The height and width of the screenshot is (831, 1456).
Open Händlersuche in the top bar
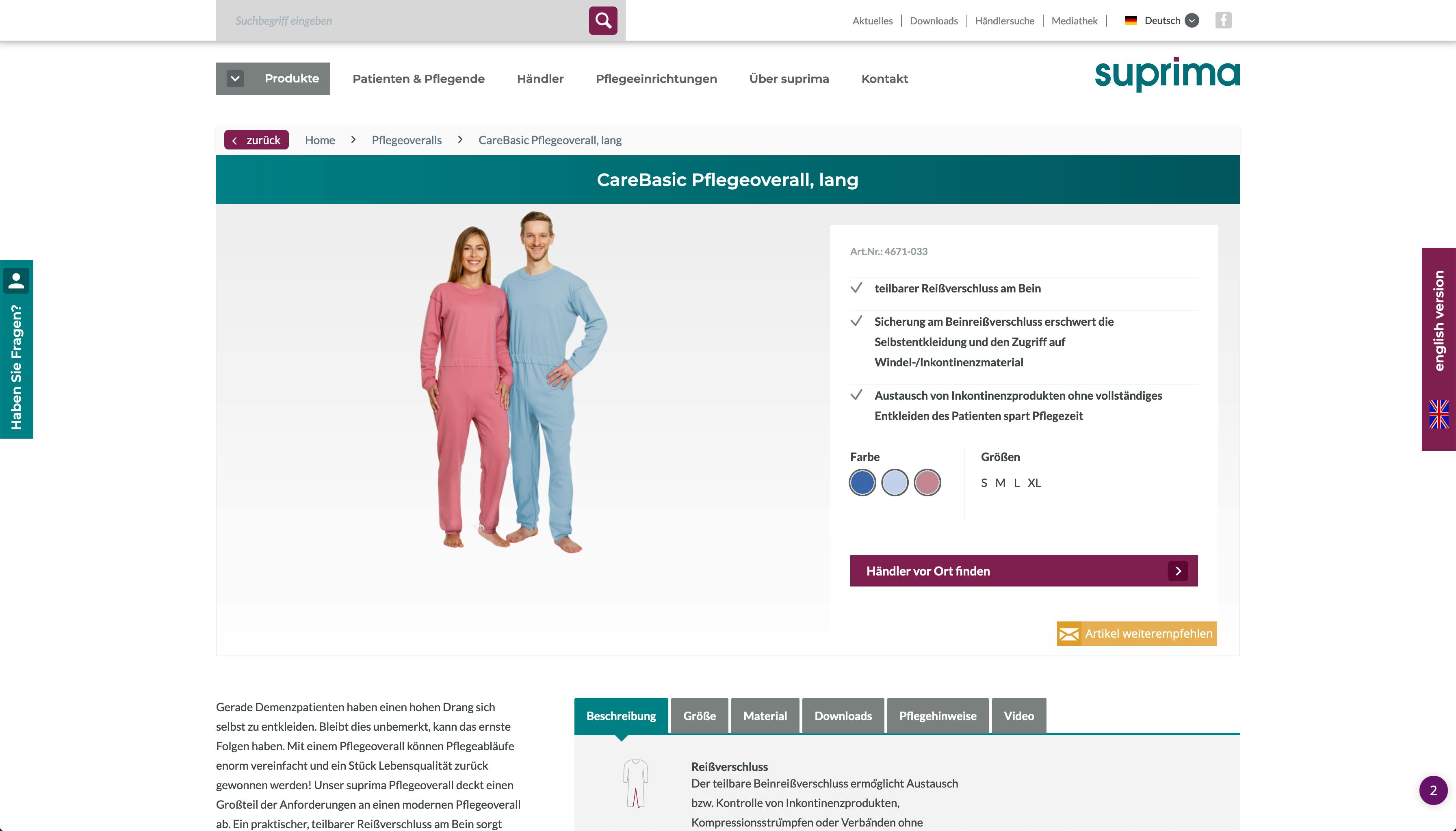click(1005, 21)
